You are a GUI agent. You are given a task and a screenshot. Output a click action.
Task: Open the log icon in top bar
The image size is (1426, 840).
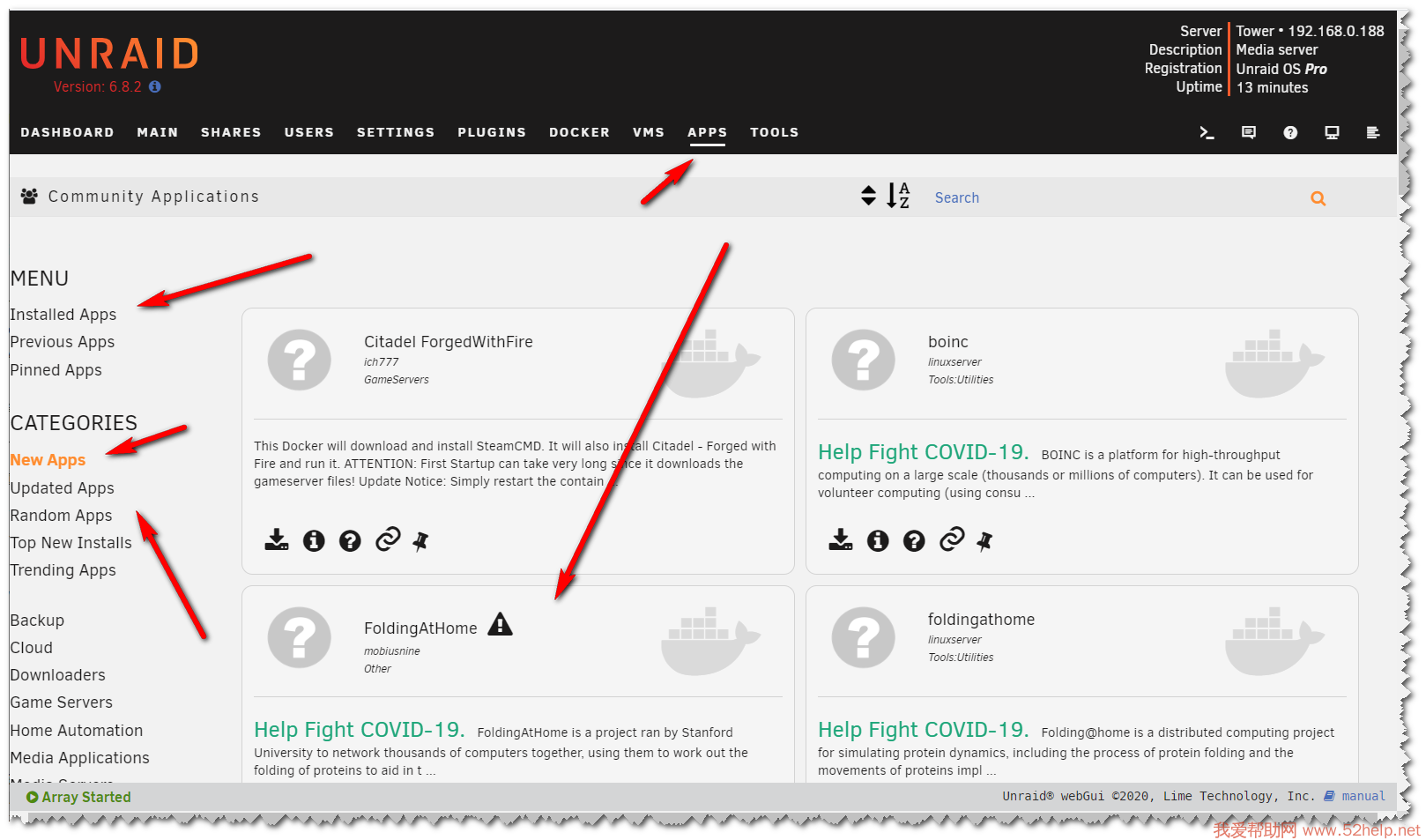pyautogui.click(x=1372, y=133)
